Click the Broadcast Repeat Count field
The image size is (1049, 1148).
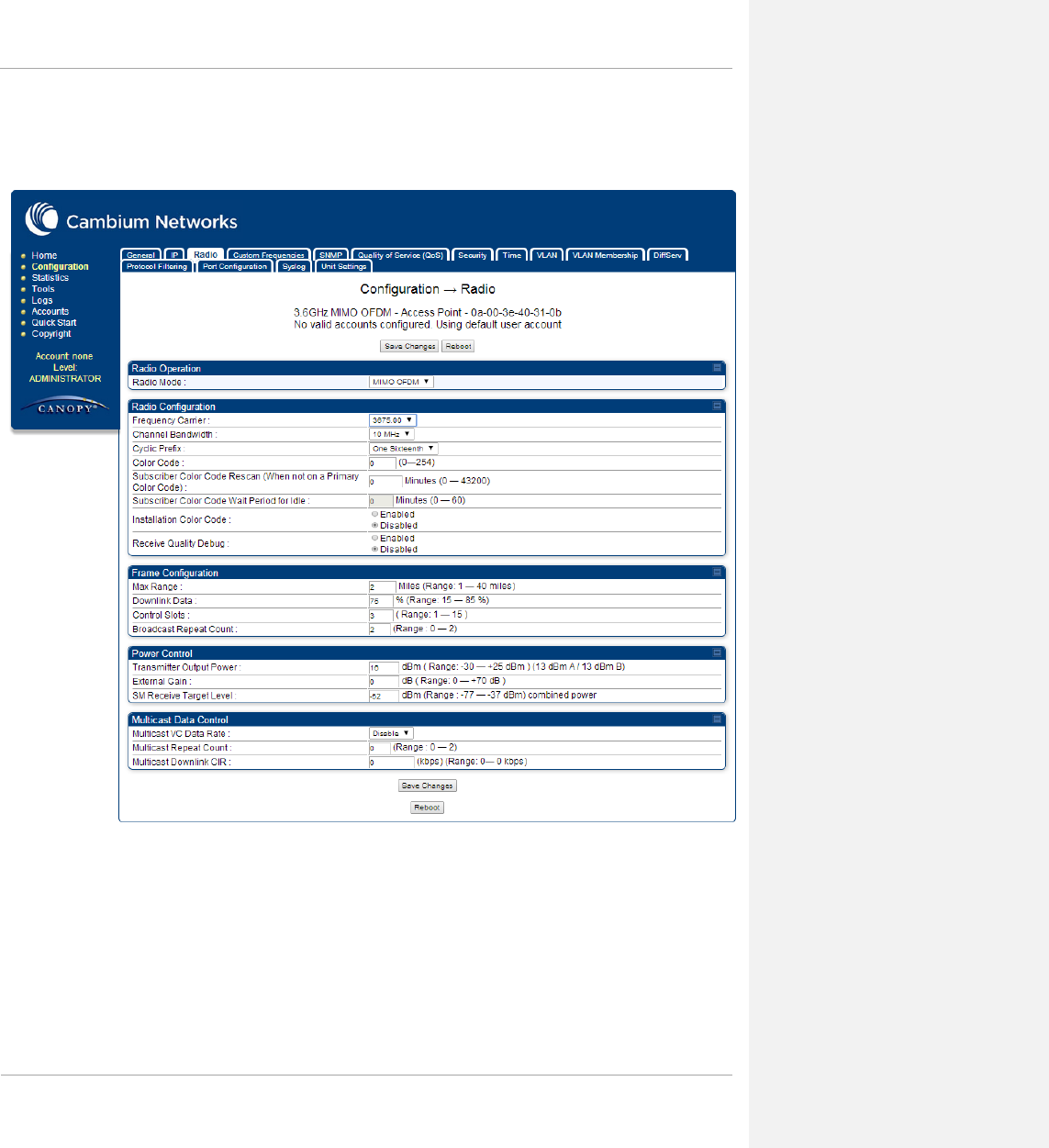pyautogui.click(x=380, y=630)
